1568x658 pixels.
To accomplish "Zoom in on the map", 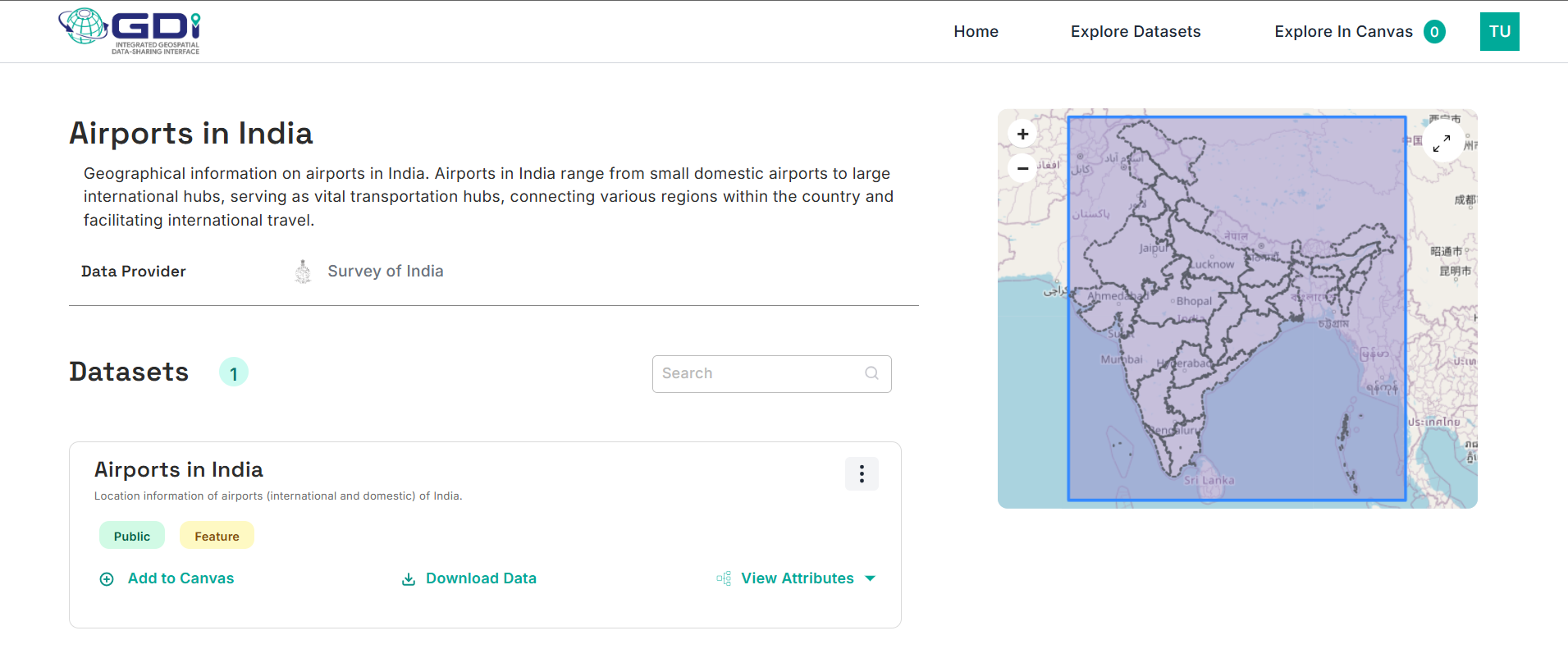I will pos(1022,134).
